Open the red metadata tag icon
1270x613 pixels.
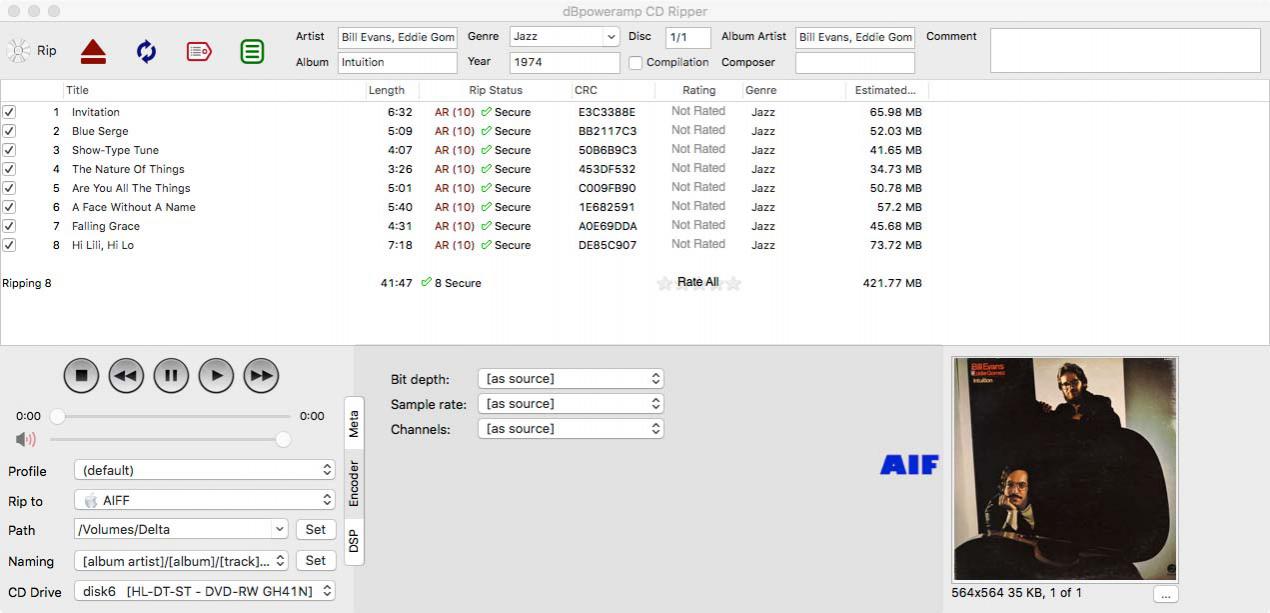click(199, 51)
